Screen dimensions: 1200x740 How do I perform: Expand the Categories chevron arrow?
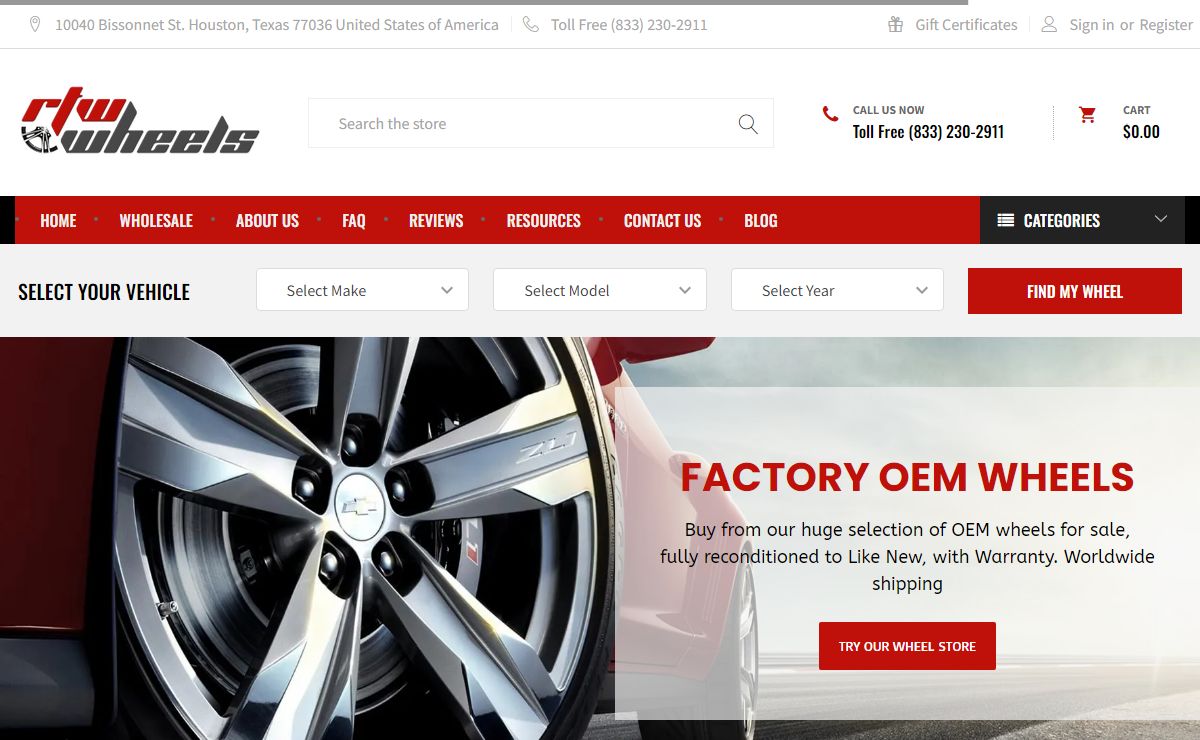point(1161,219)
